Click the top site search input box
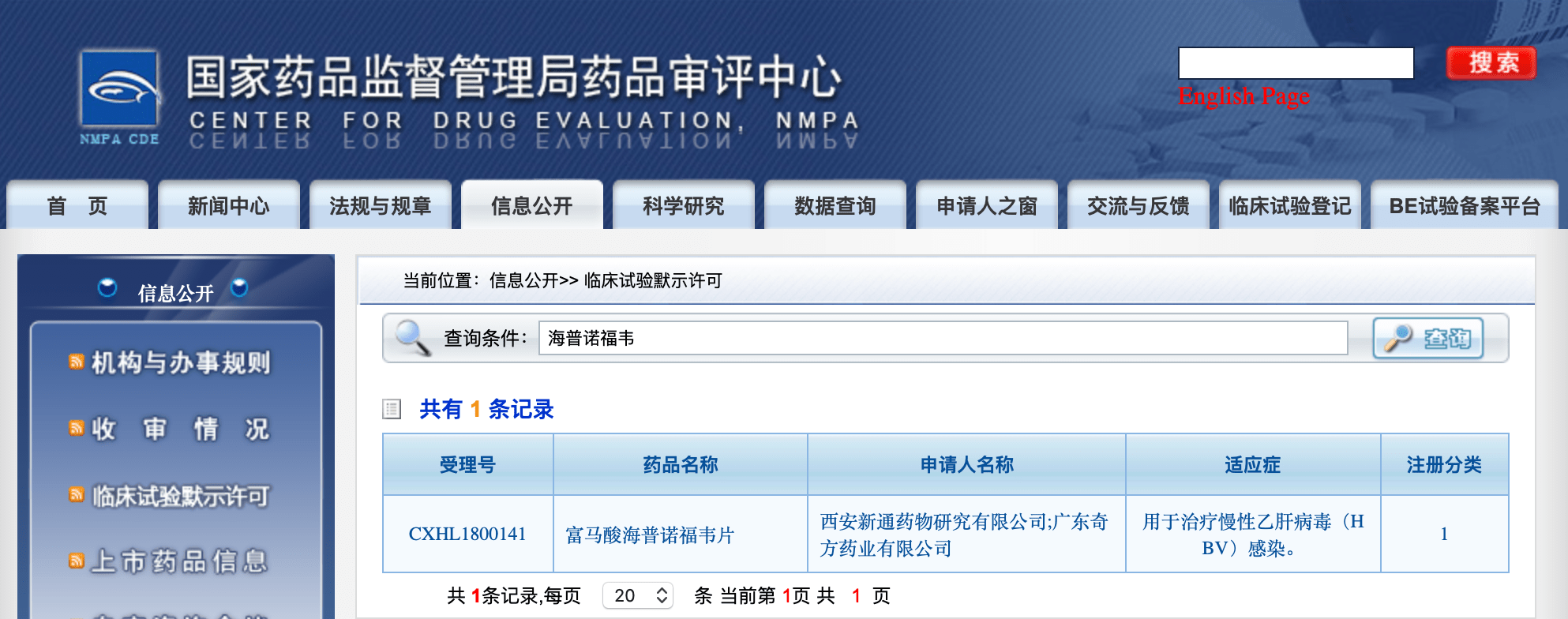This screenshot has height=619, width=1568. coord(1296,63)
